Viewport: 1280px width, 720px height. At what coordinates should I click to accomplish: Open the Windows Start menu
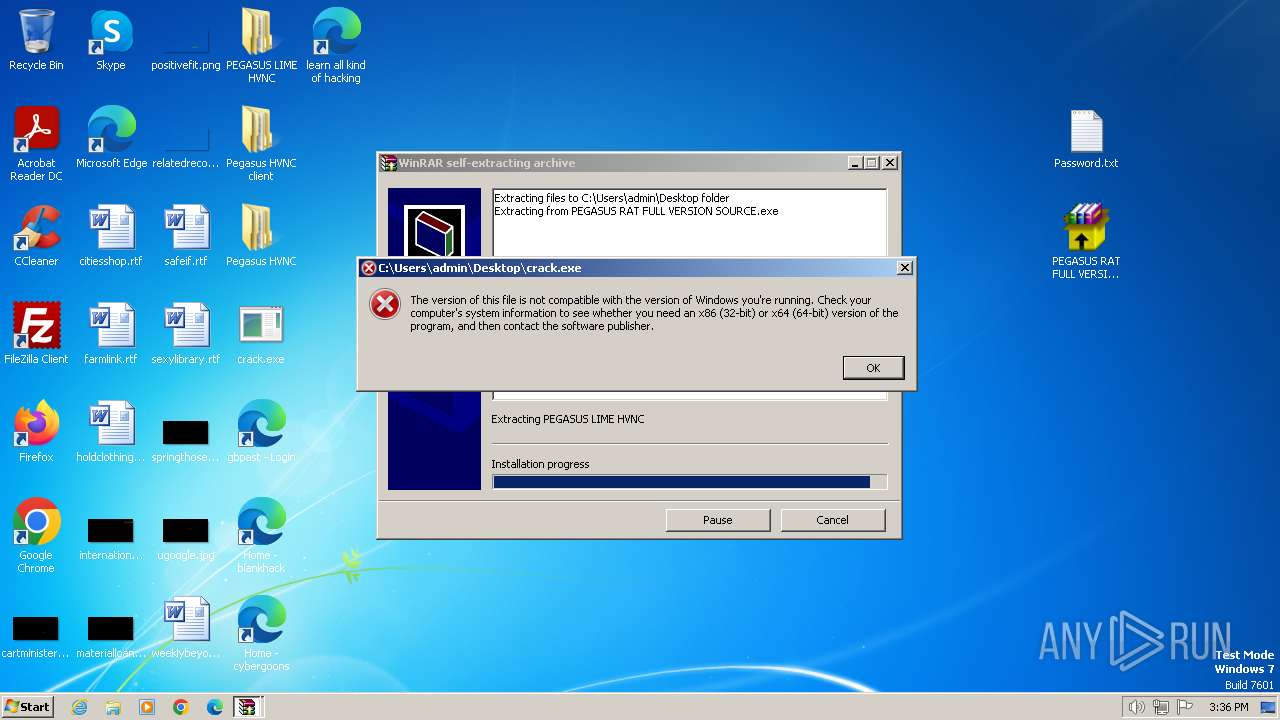(27, 706)
